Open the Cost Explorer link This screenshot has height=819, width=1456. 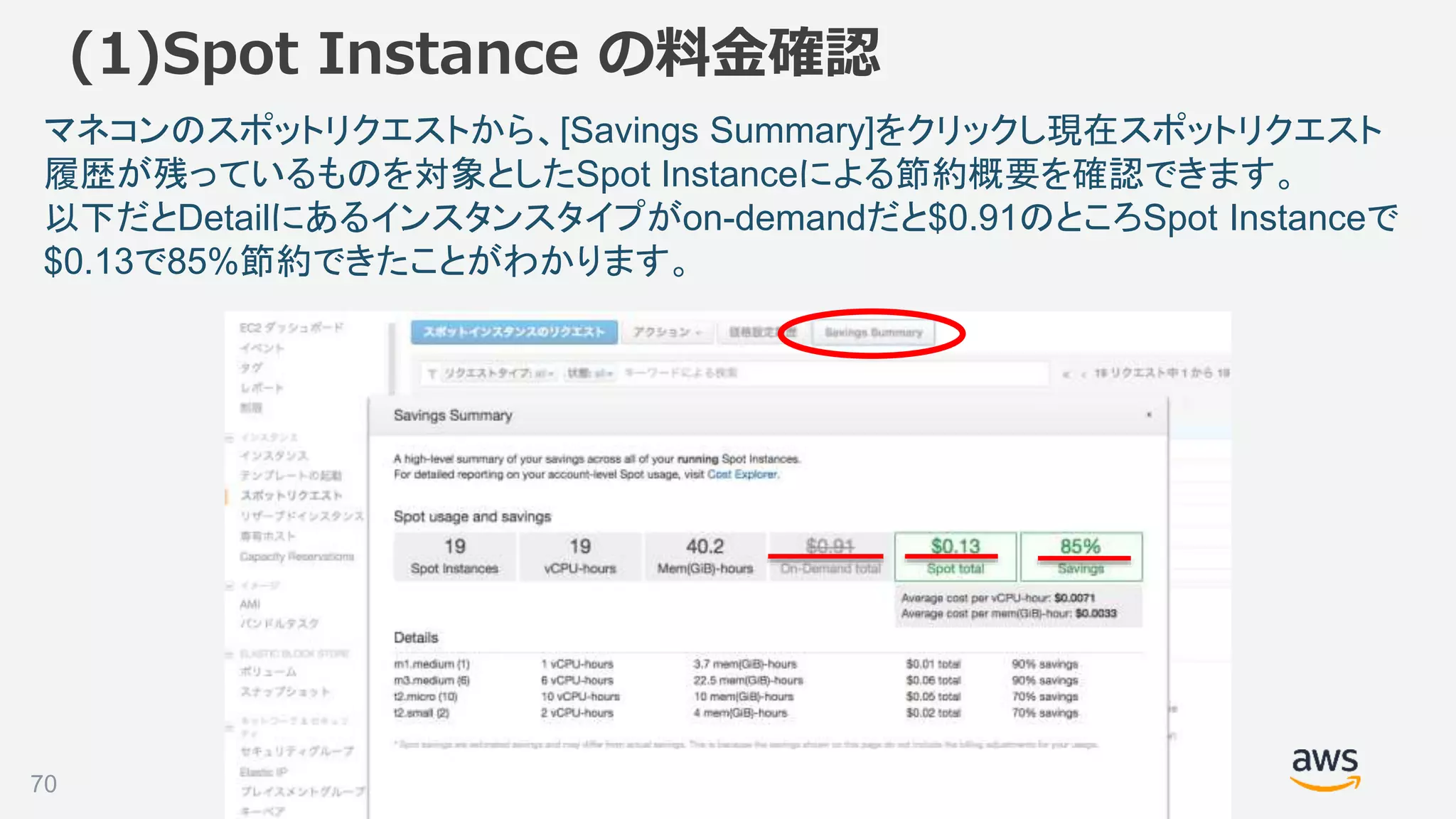click(x=743, y=474)
